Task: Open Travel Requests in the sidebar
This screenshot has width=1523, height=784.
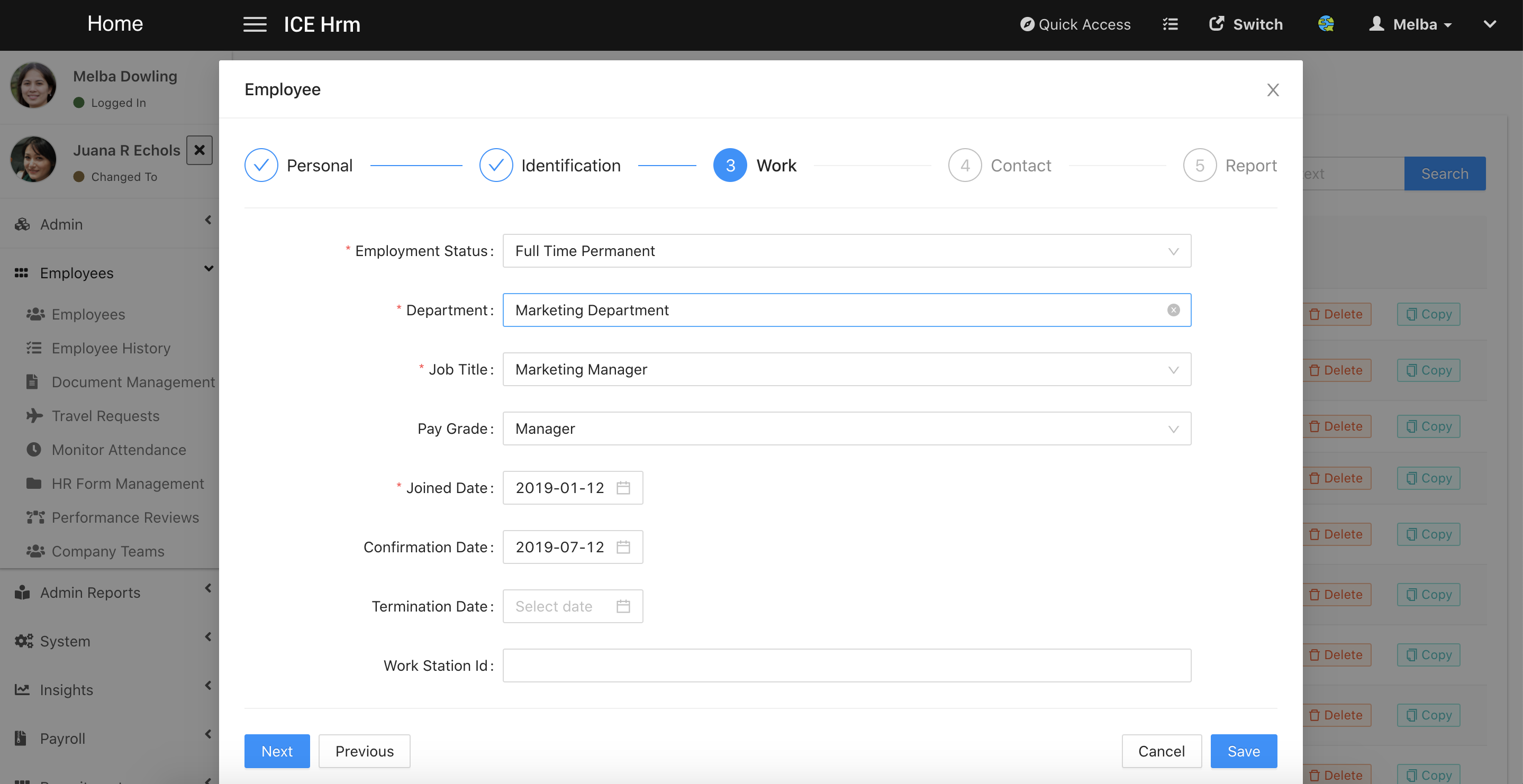Action: coord(105,416)
